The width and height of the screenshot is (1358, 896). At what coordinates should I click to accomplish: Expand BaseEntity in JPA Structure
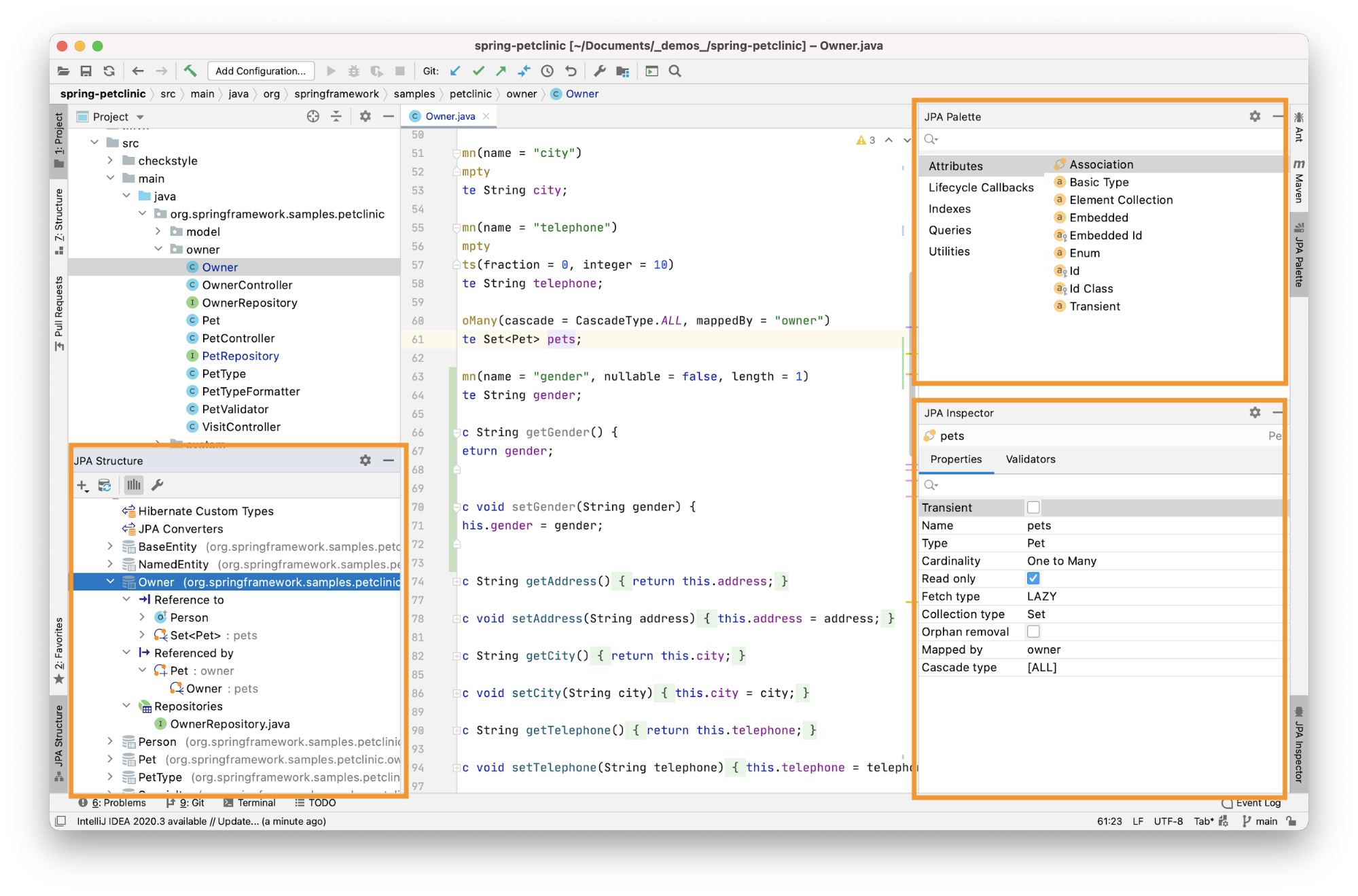110,546
